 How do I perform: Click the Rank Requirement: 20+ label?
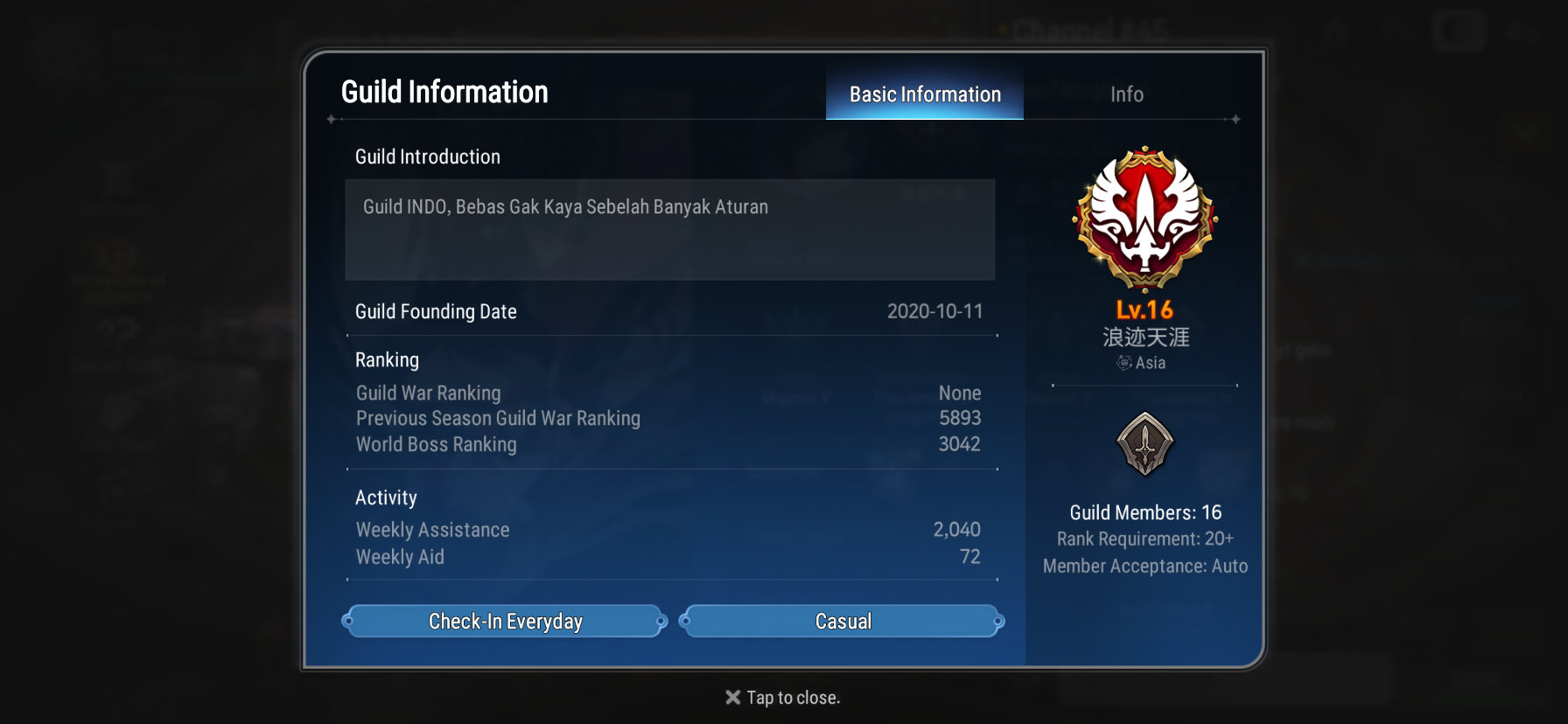coord(1145,539)
